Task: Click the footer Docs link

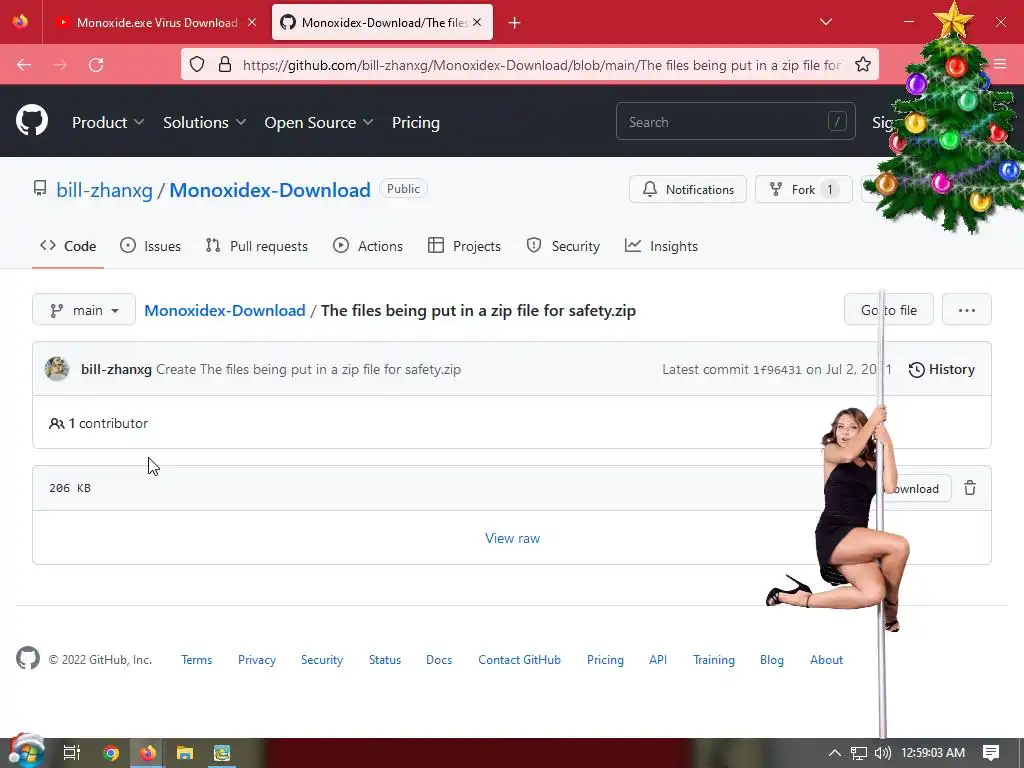Action: coord(439,660)
